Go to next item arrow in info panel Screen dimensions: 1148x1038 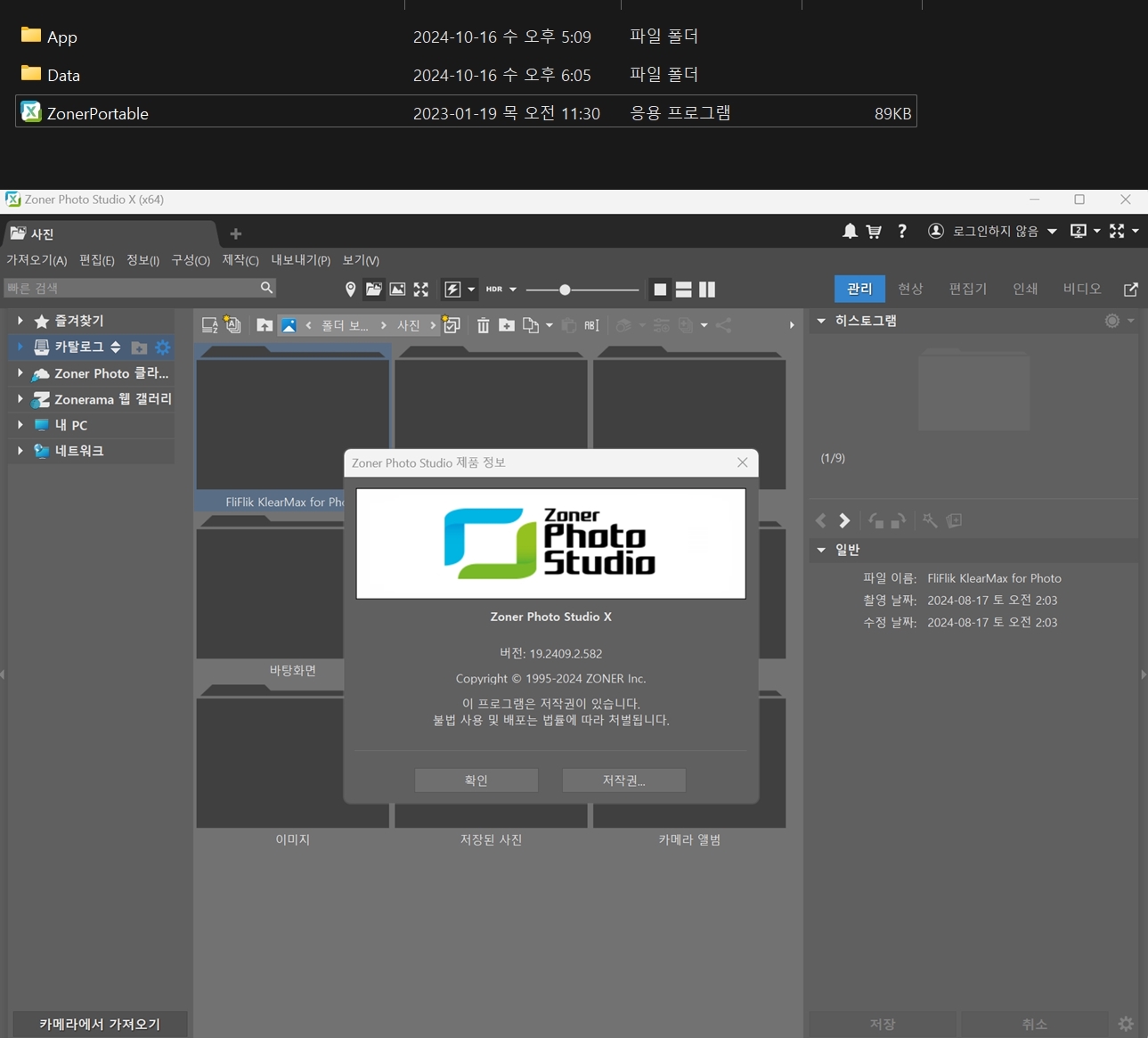coord(844,520)
